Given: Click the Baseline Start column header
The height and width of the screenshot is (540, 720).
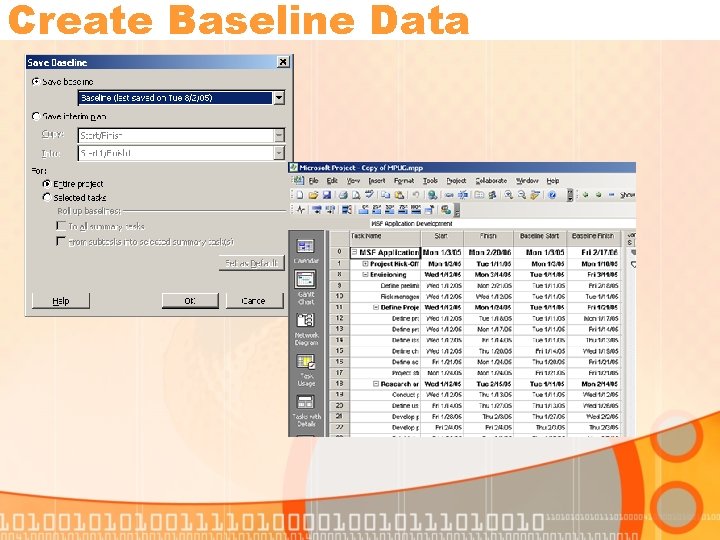Looking at the screenshot, I should 540,238.
